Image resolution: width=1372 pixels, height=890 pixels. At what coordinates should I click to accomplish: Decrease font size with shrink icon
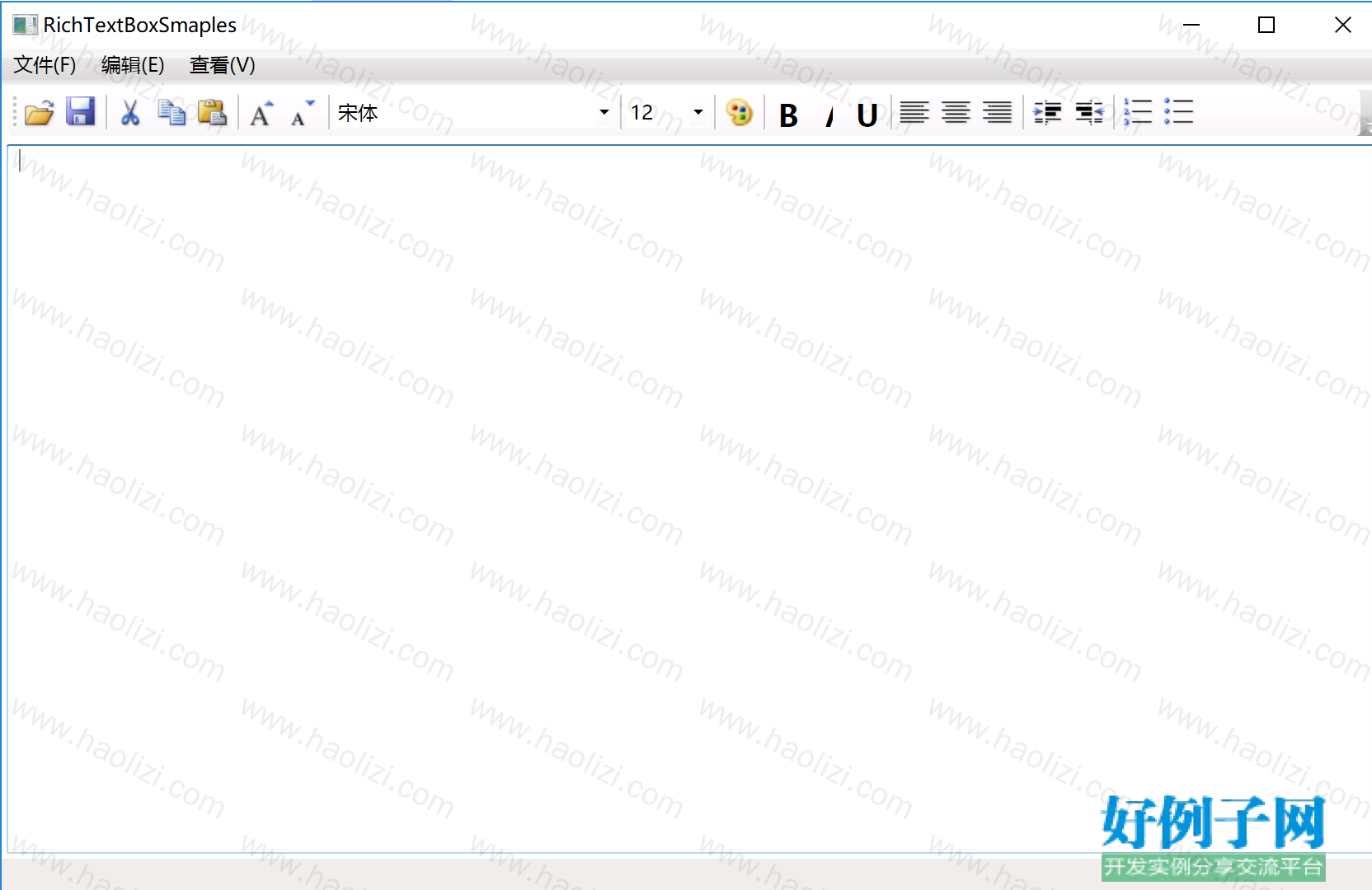point(303,113)
